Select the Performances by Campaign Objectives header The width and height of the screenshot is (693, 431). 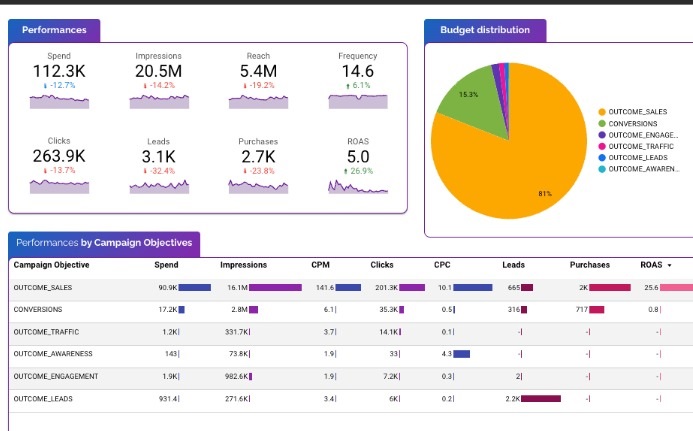[105, 243]
